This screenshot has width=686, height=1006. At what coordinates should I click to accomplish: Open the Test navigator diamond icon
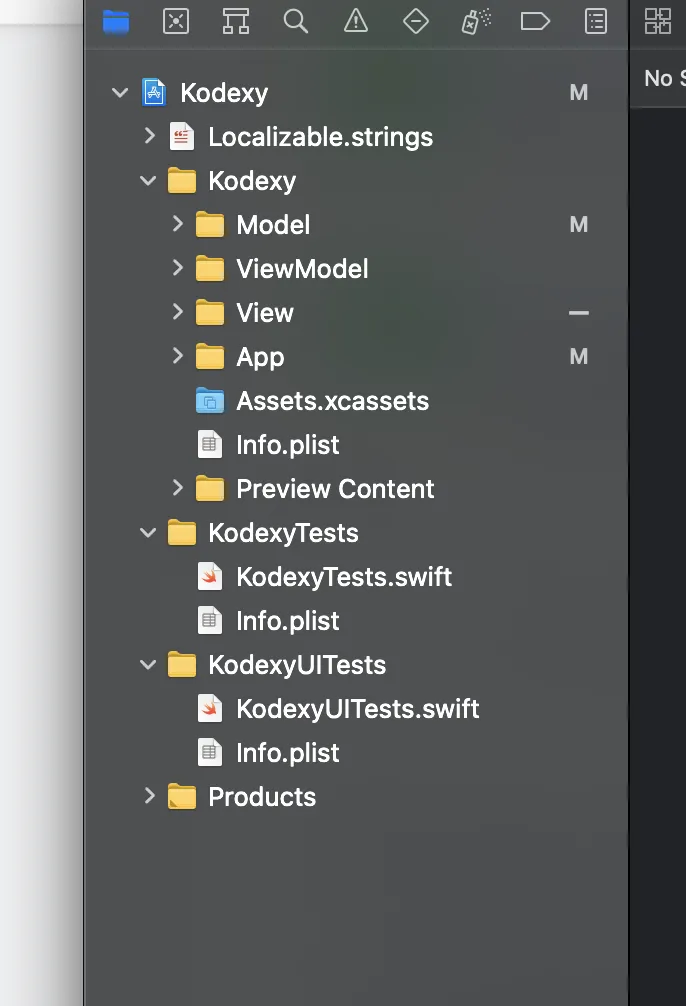(x=416, y=21)
